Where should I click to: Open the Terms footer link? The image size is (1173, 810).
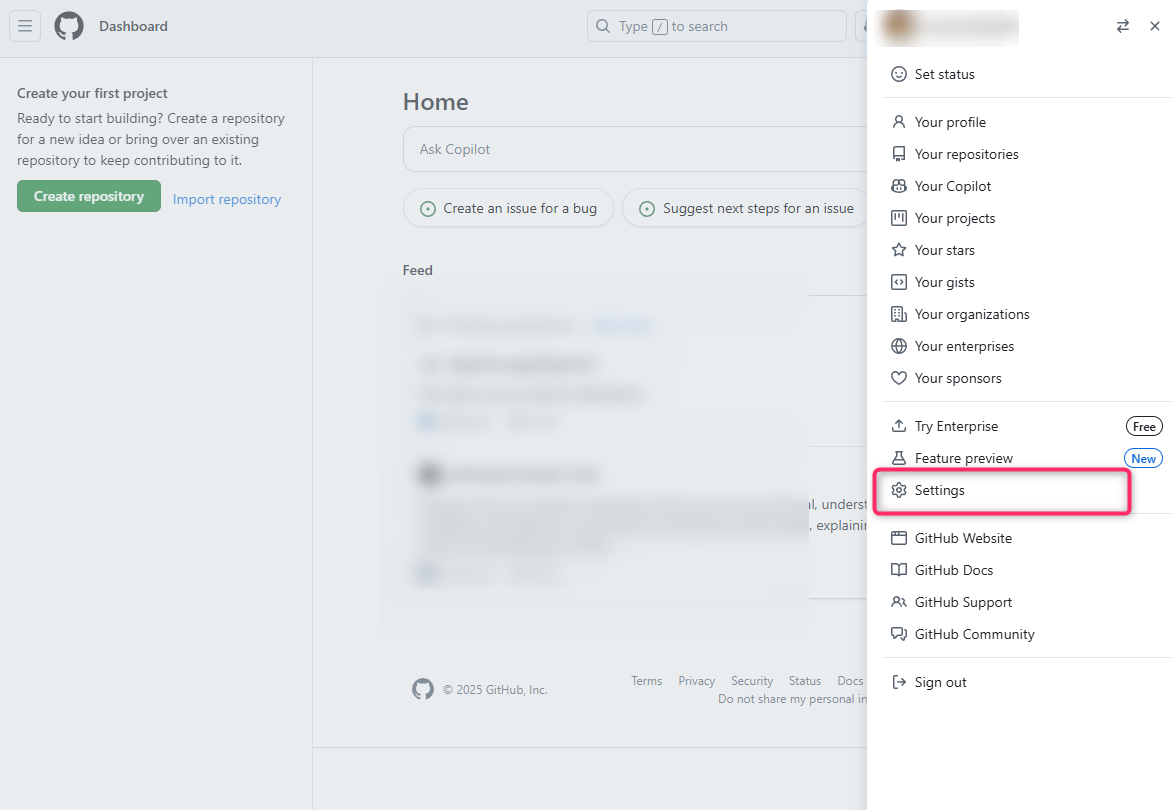click(646, 681)
